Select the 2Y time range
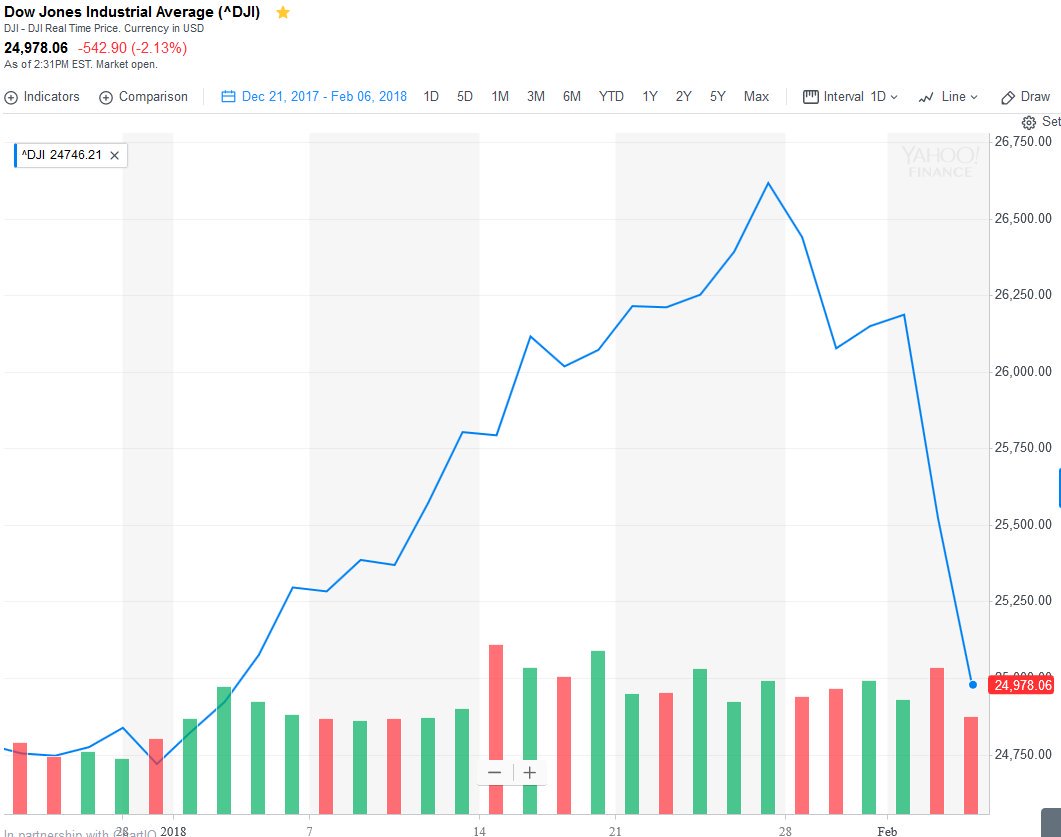 point(683,97)
